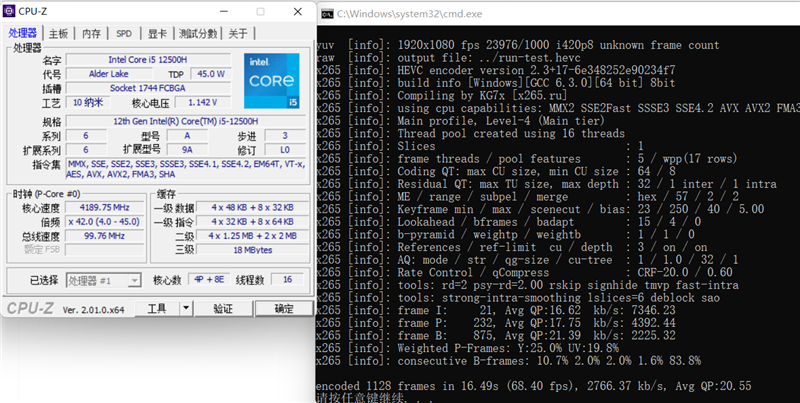Click the Alder Lake codename field

(109, 74)
